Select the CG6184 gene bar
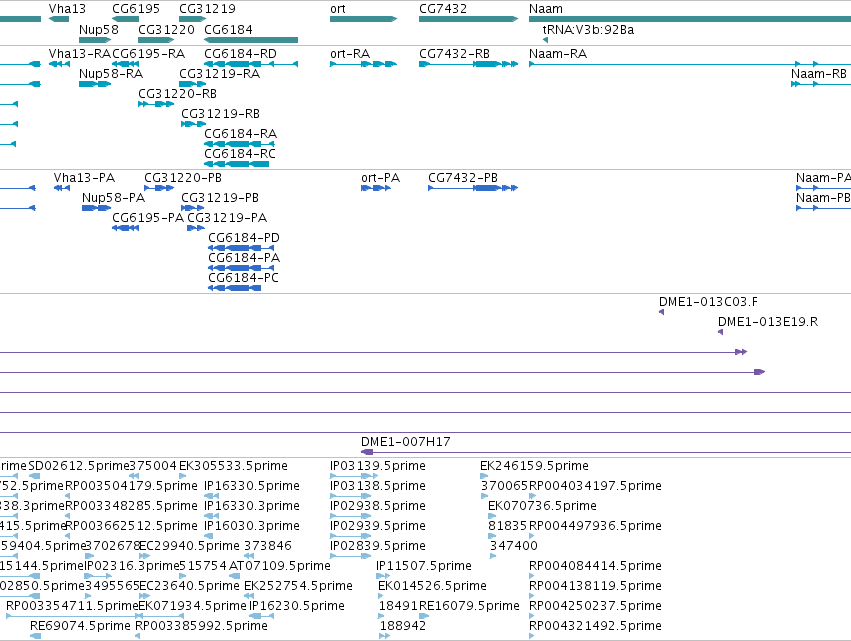 click(251, 40)
